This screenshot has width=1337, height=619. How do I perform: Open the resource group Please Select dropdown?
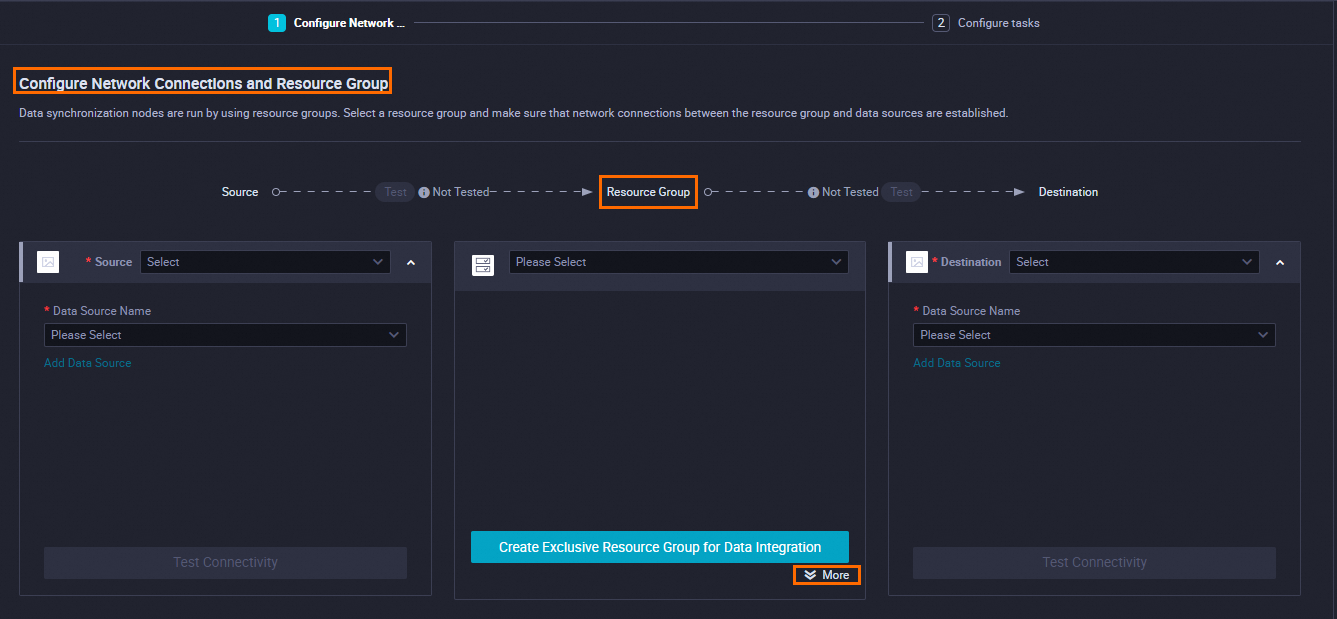pyautogui.click(x=679, y=262)
